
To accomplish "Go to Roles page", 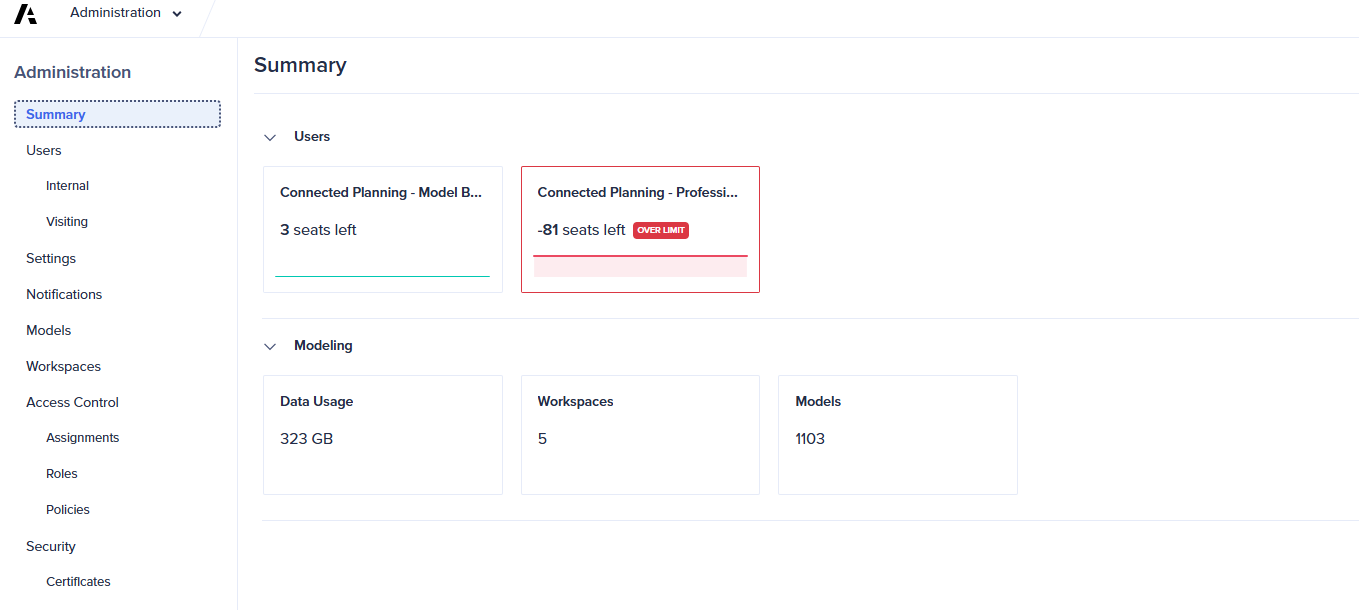I will 62,474.
